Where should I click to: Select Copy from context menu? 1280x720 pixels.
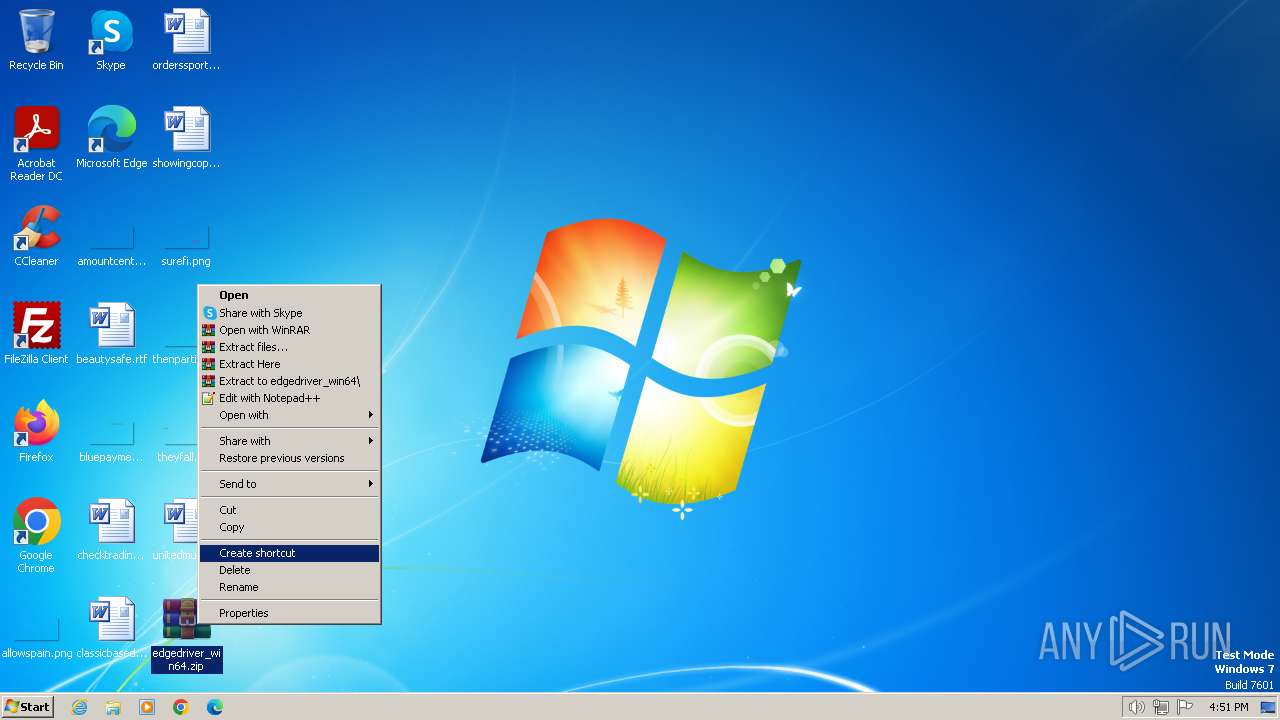(289, 527)
